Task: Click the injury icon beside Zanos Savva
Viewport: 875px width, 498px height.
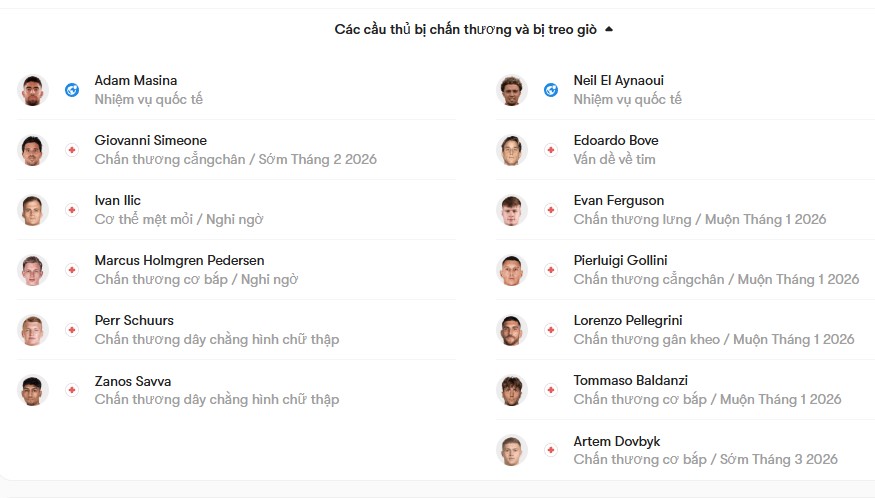Action: pos(72,390)
